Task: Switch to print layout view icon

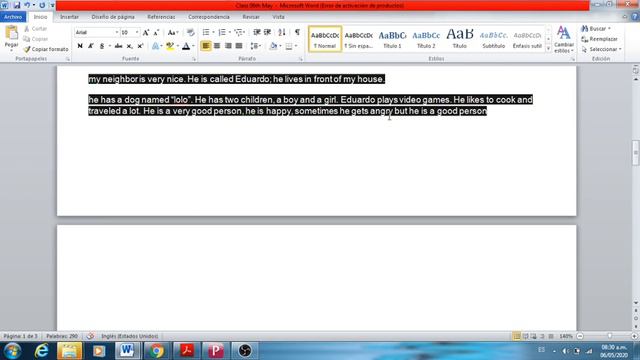Action: (x=517, y=336)
